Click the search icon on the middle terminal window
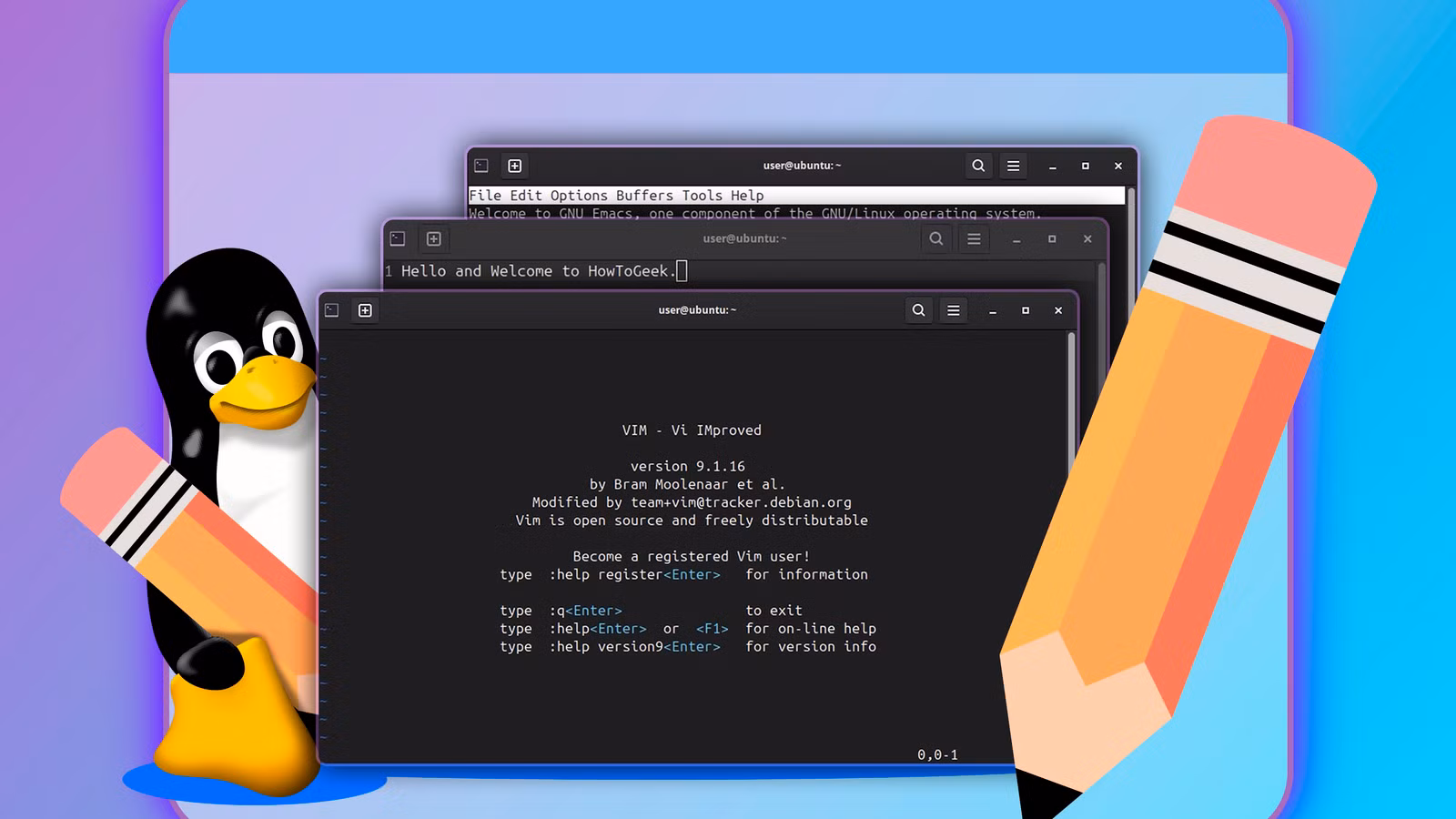Image resolution: width=1456 pixels, height=819 pixels. tap(936, 239)
